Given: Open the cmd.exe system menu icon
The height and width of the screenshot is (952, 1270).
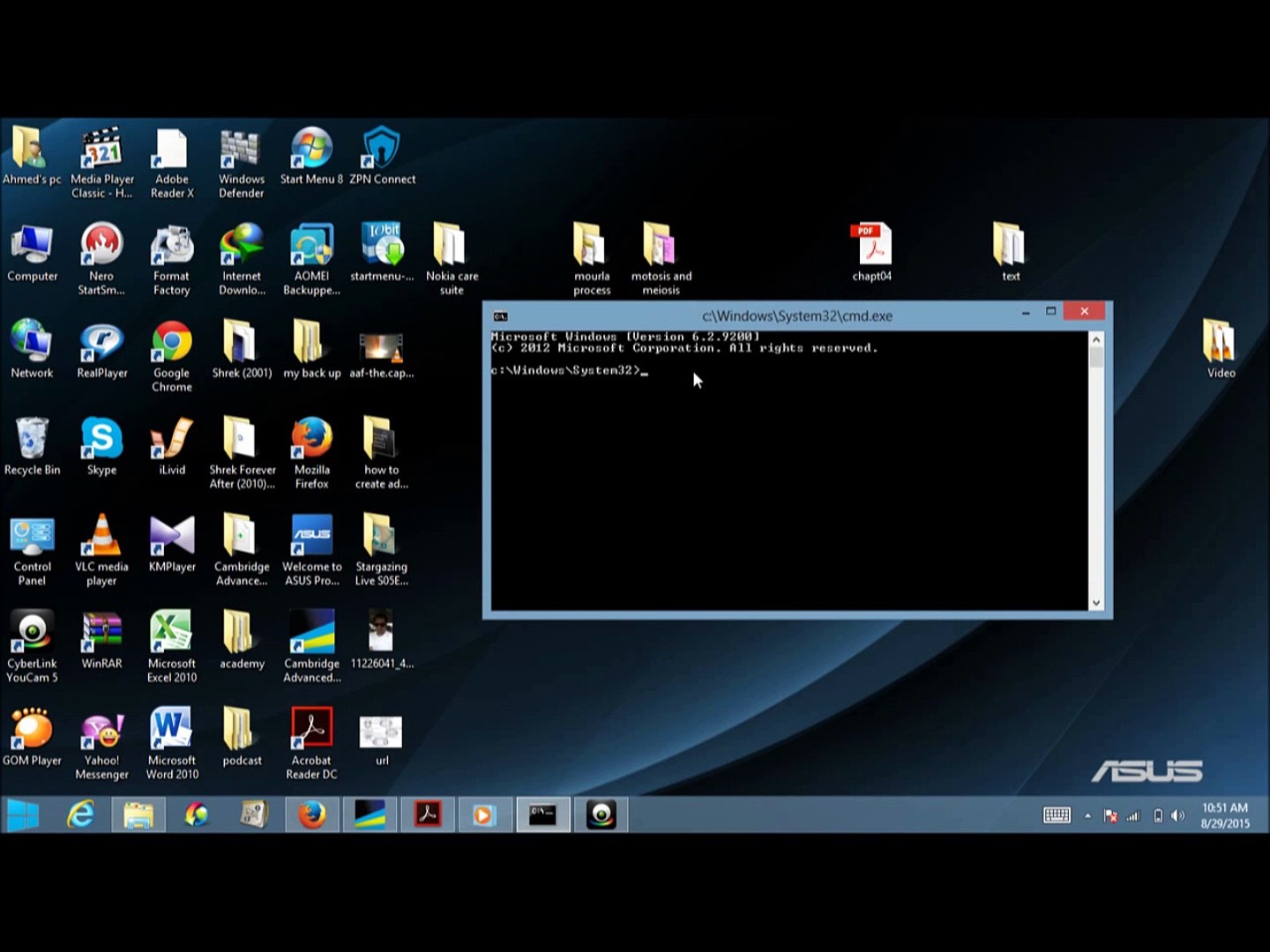Looking at the screenshot, I should point(500,316).
